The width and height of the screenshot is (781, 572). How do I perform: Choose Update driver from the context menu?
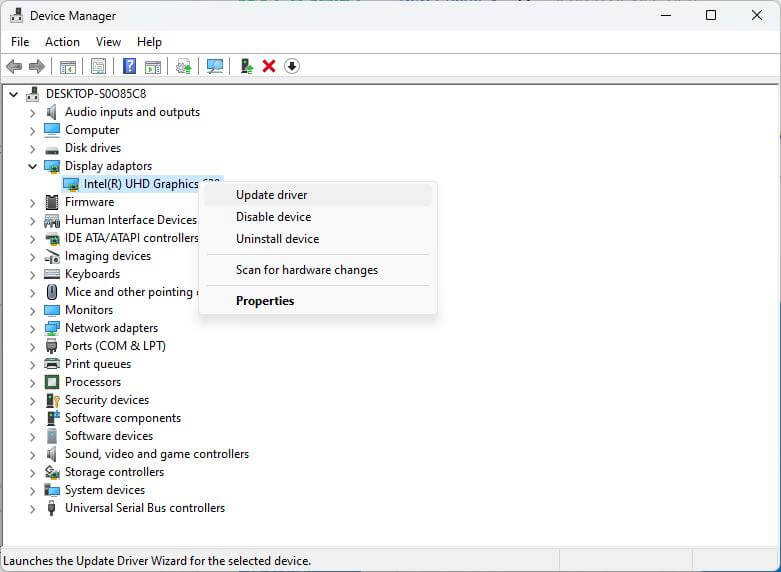[x=271, y=195]
